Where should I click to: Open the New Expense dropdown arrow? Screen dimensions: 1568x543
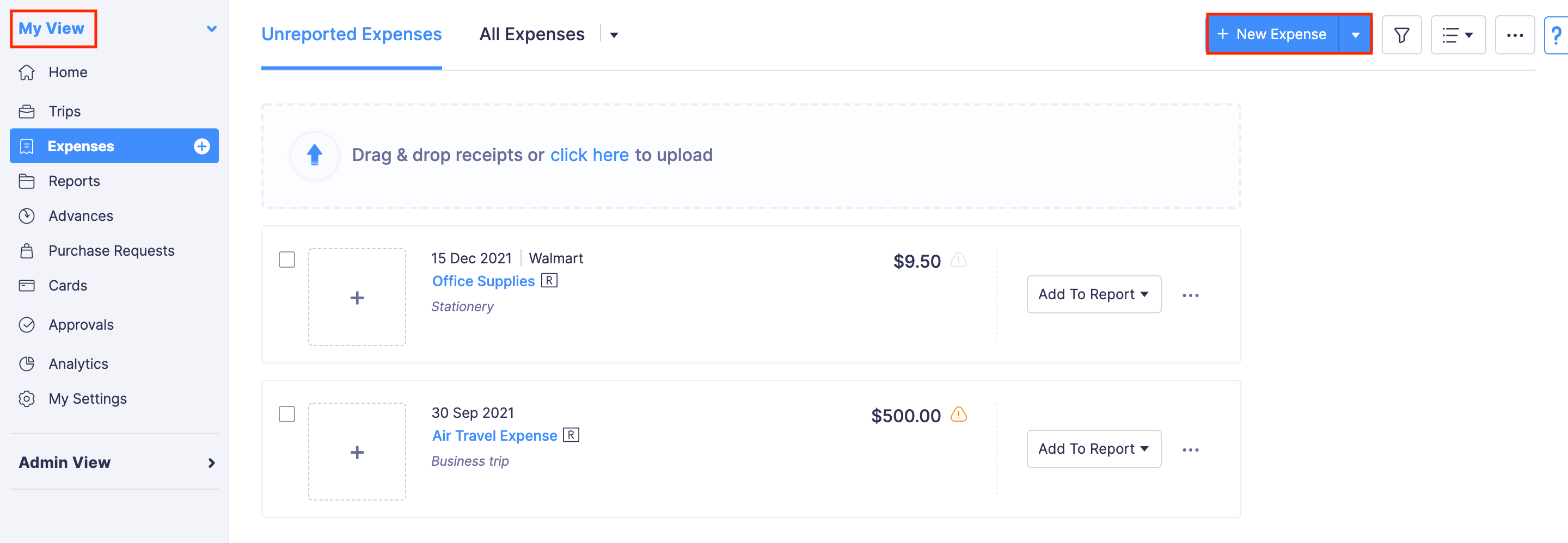click(1356, 34)
